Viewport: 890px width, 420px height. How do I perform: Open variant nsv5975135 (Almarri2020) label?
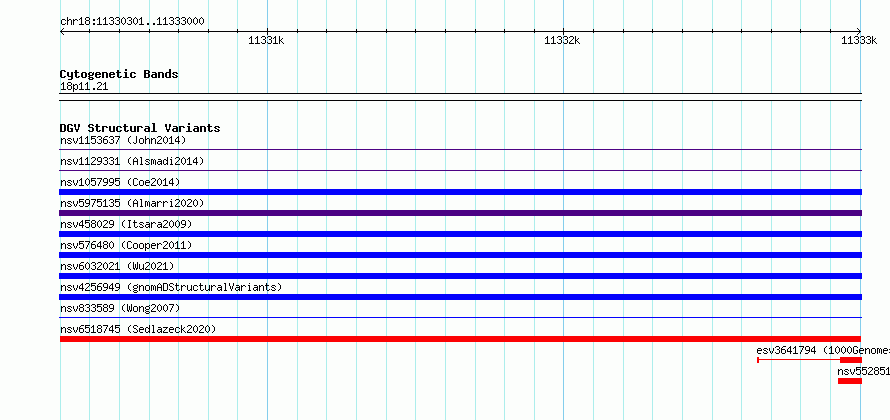click(x=132, y=203)
